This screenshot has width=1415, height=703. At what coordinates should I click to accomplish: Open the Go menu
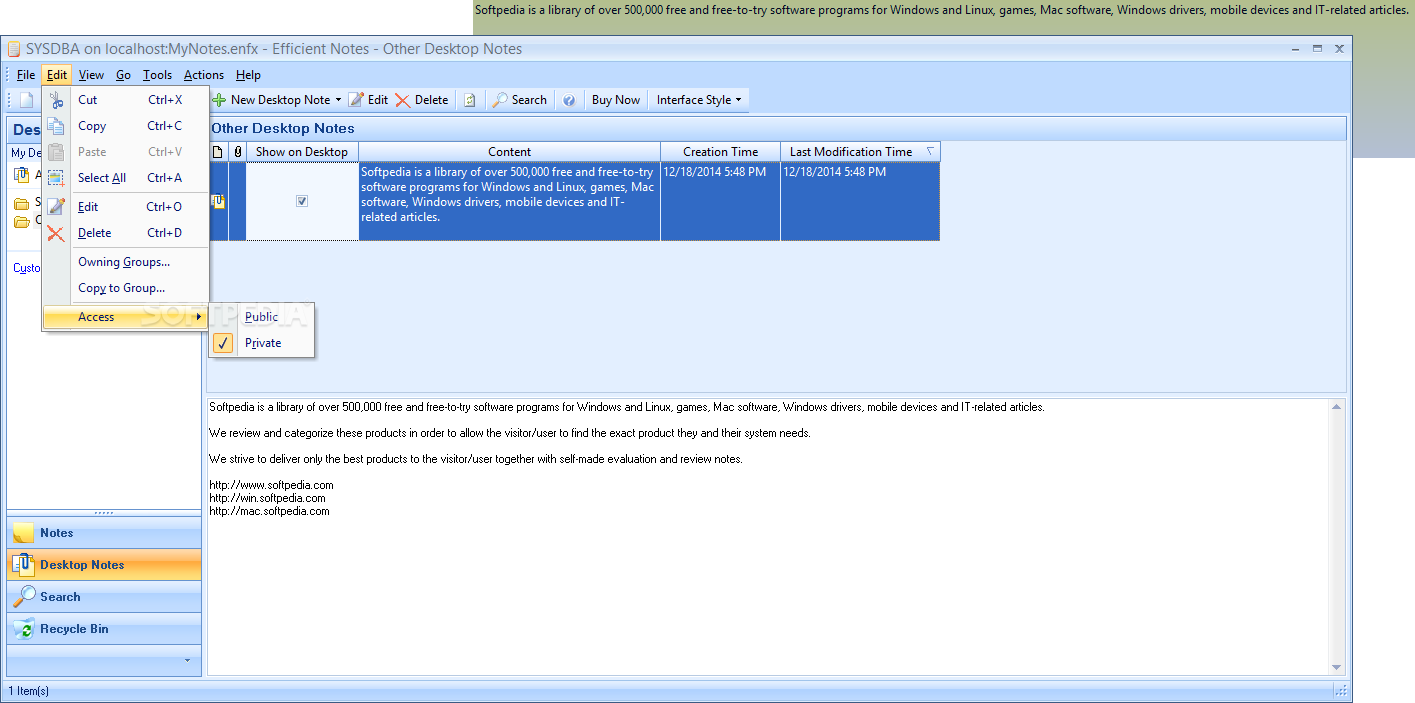(123, 75)
